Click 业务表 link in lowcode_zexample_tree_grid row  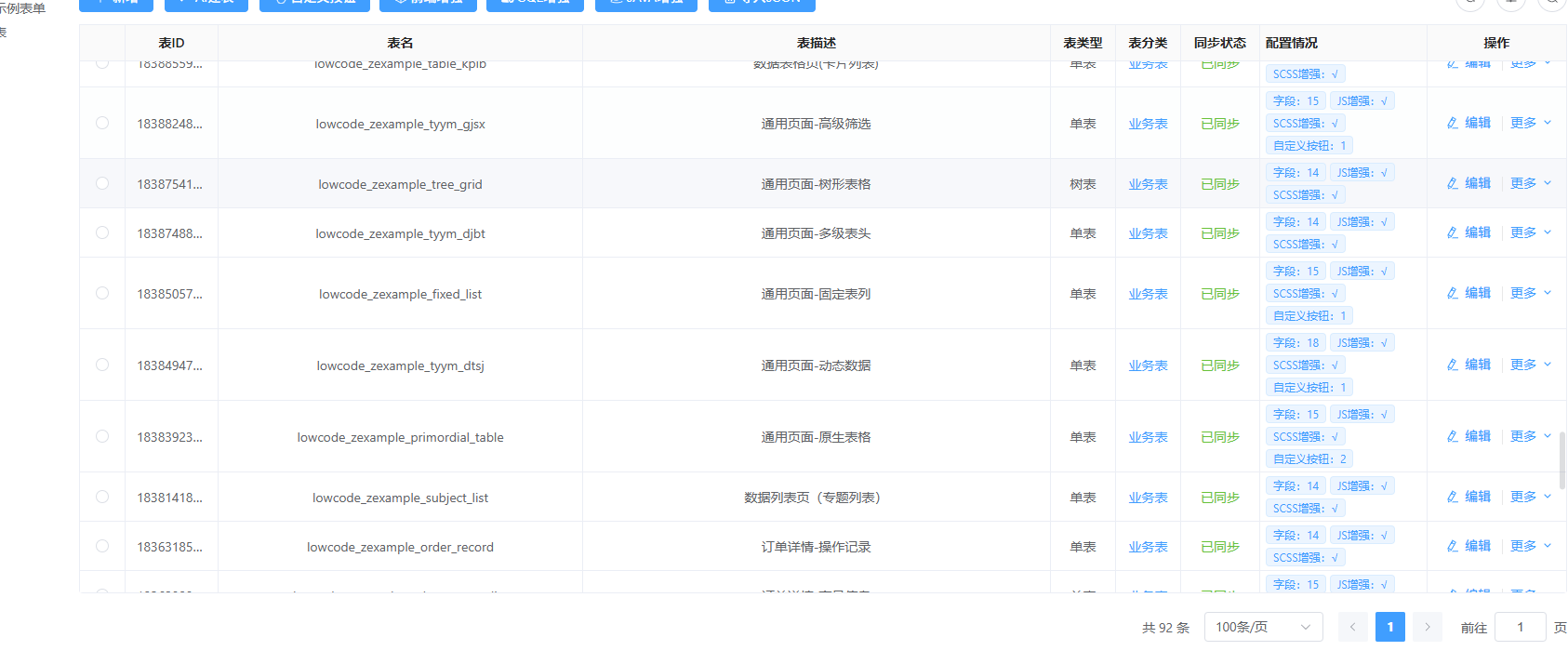1148,184
